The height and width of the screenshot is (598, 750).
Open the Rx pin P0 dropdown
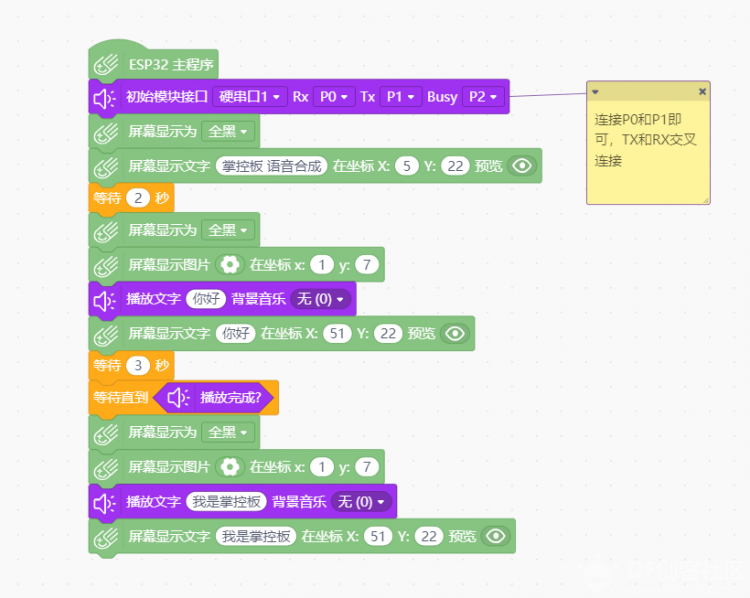click(334, 97)
